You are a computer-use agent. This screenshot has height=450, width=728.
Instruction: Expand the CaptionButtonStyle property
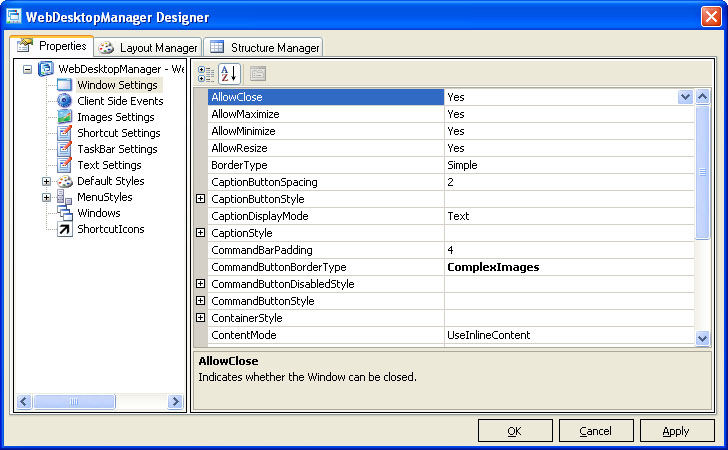201,199
